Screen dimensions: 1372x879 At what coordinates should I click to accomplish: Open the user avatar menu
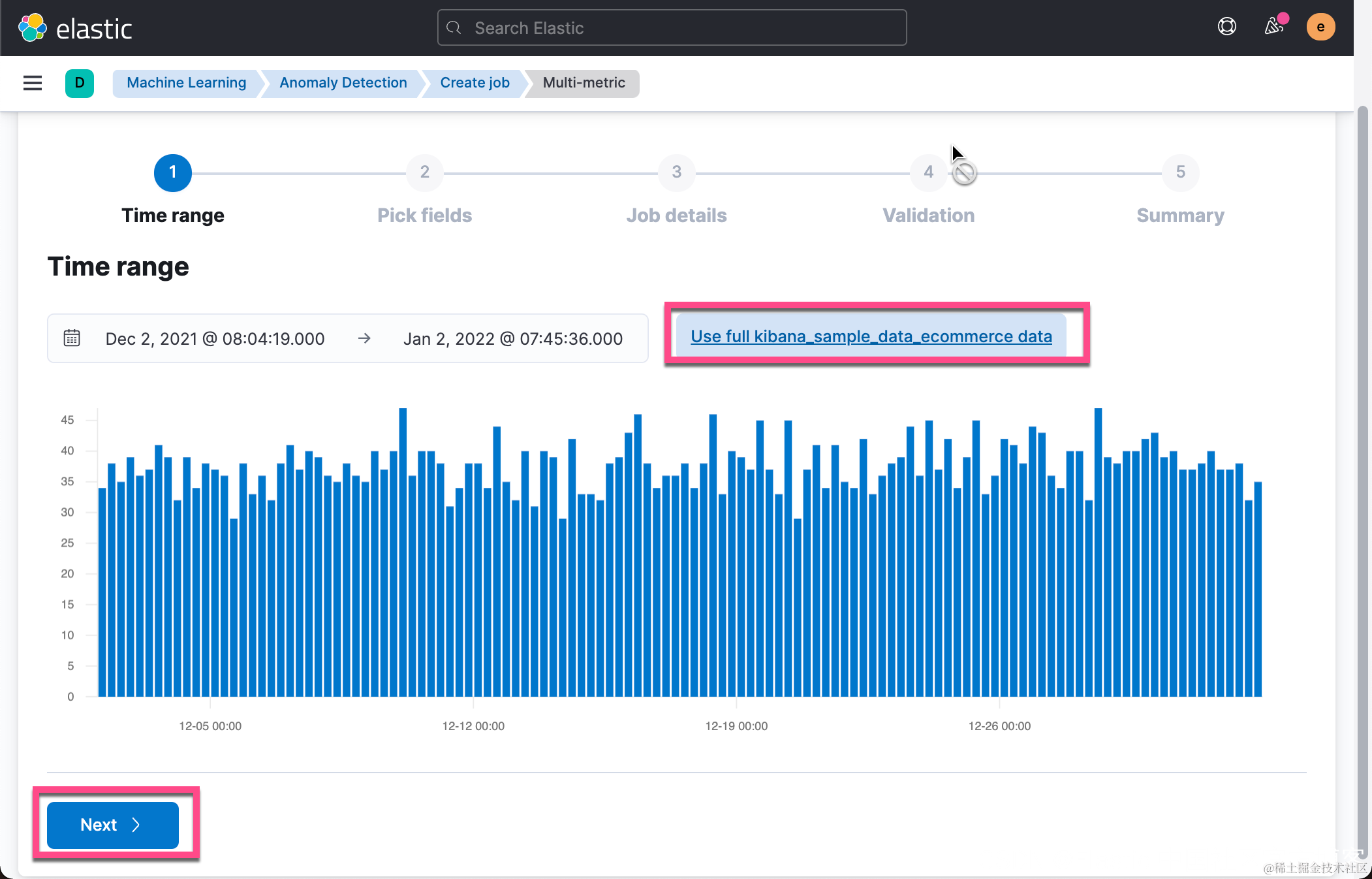[x=1320, y=27]
